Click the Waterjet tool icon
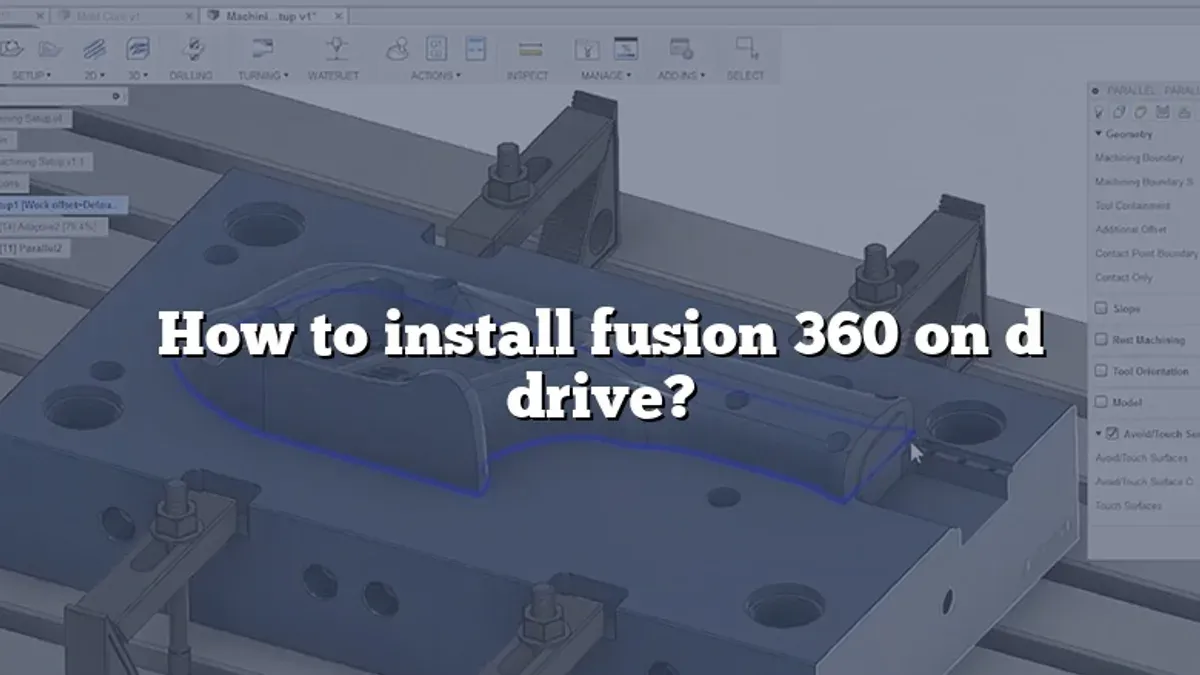This screenshot has height=675, width=1200. click(336, 48)
